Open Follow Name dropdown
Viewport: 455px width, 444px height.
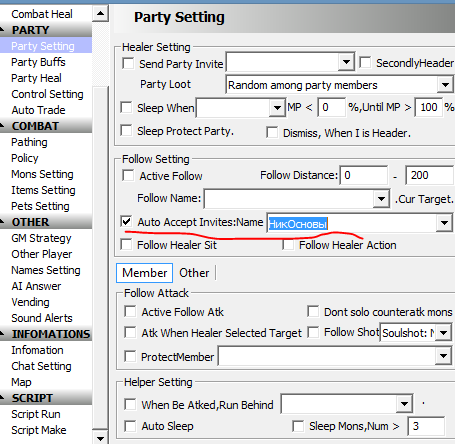(x=381, y=199)
